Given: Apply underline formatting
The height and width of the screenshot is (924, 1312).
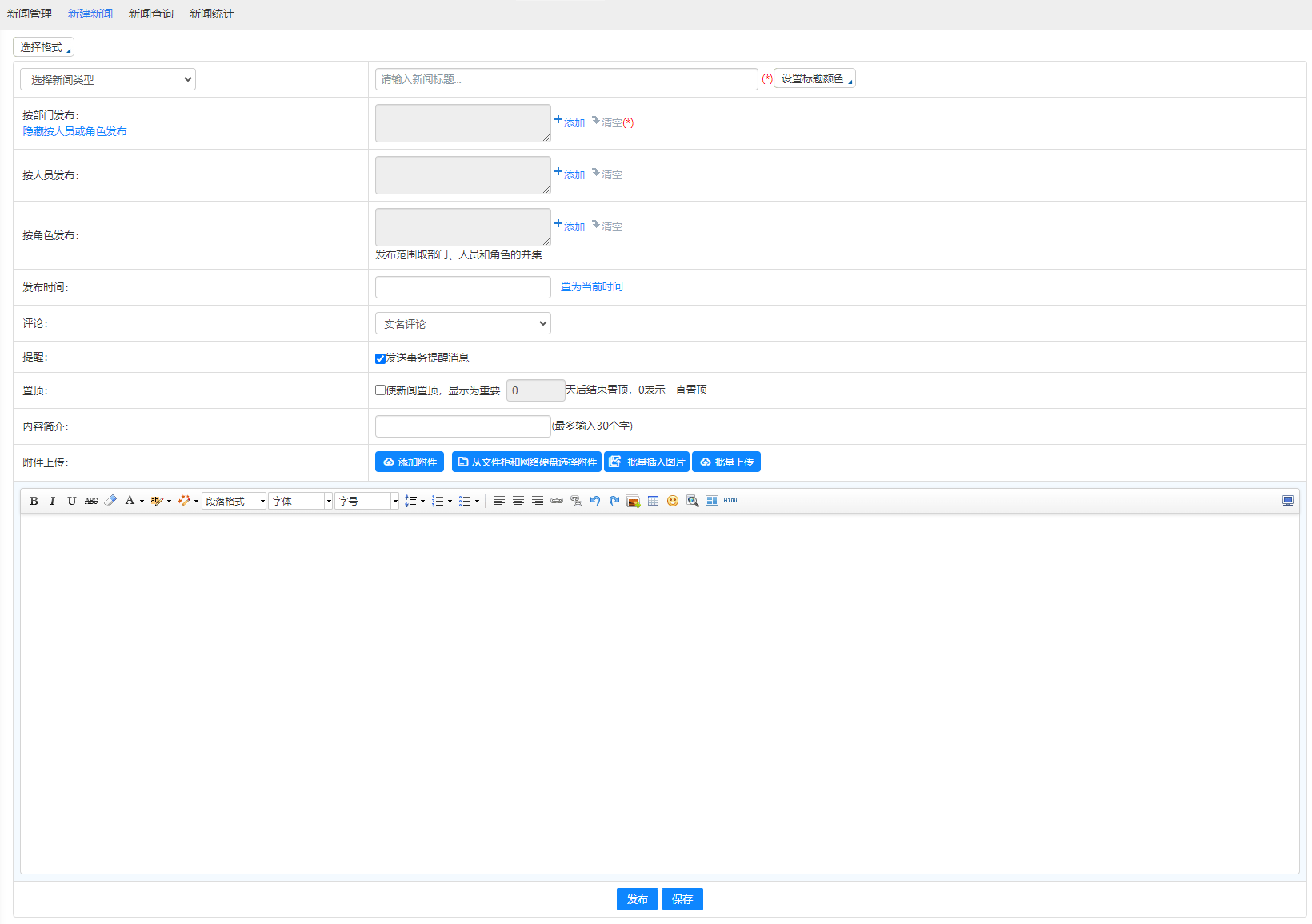Looking at the screenshot, I should click(x=72, y=501).
